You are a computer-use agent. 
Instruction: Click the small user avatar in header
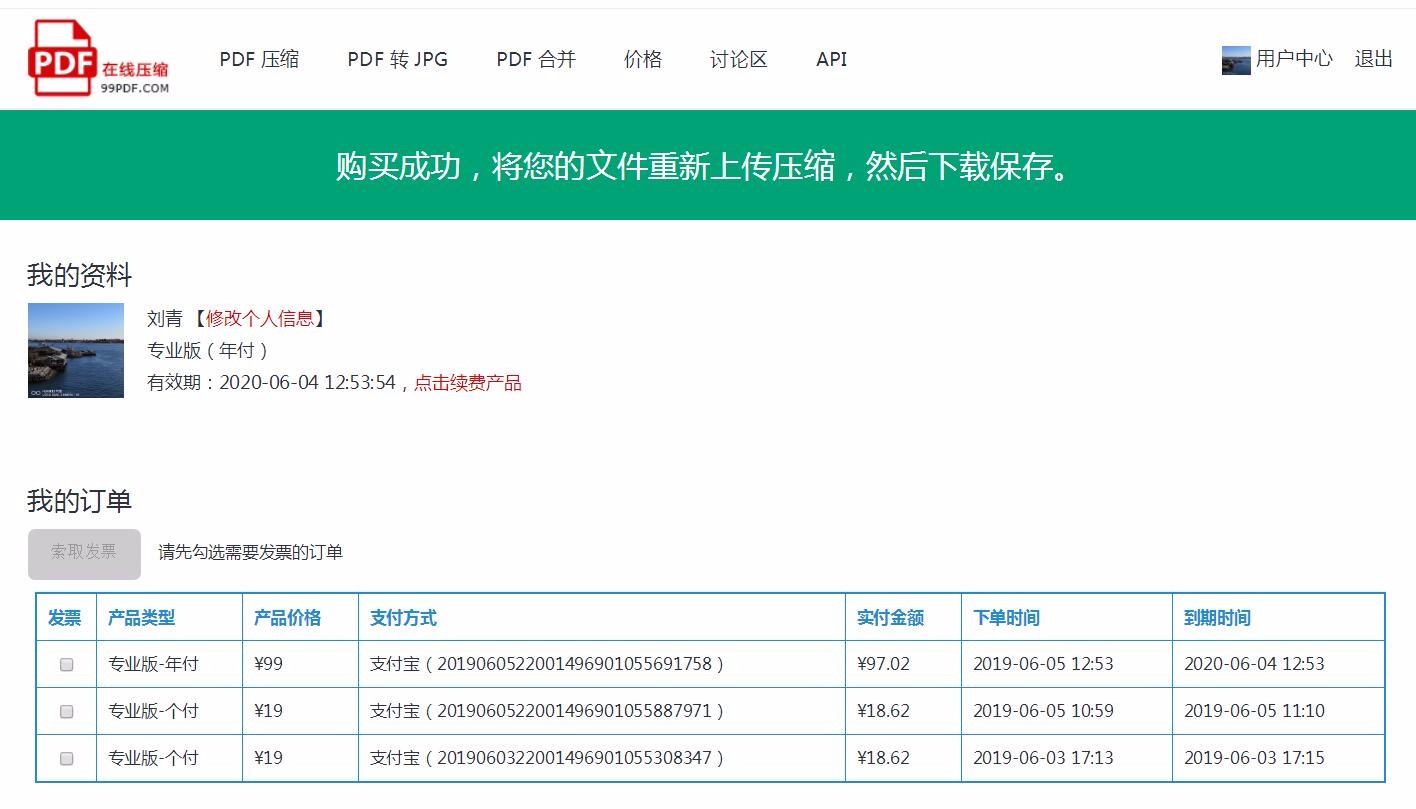[x=1236, y=60]
